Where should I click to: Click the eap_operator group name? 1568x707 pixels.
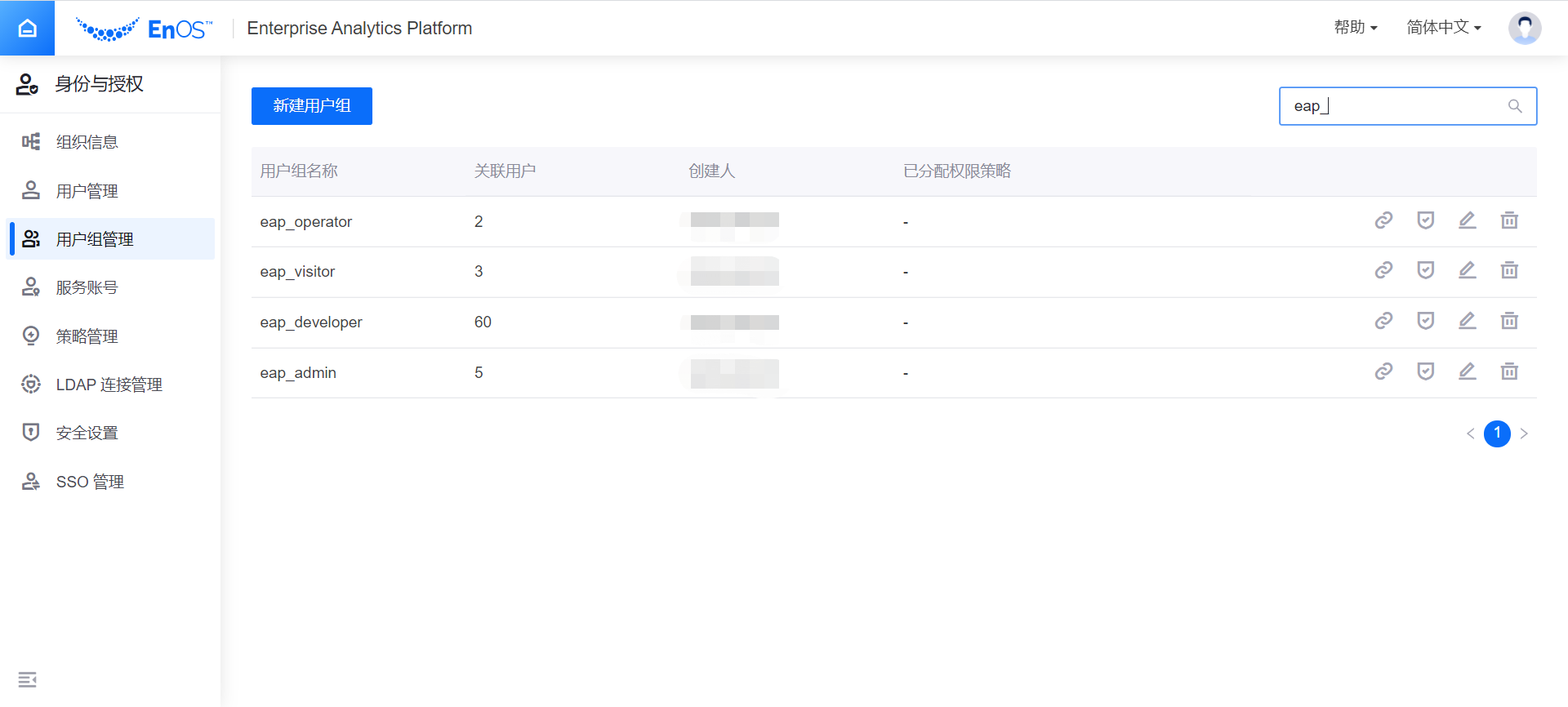pyautogui.click(x=306, y=222)
